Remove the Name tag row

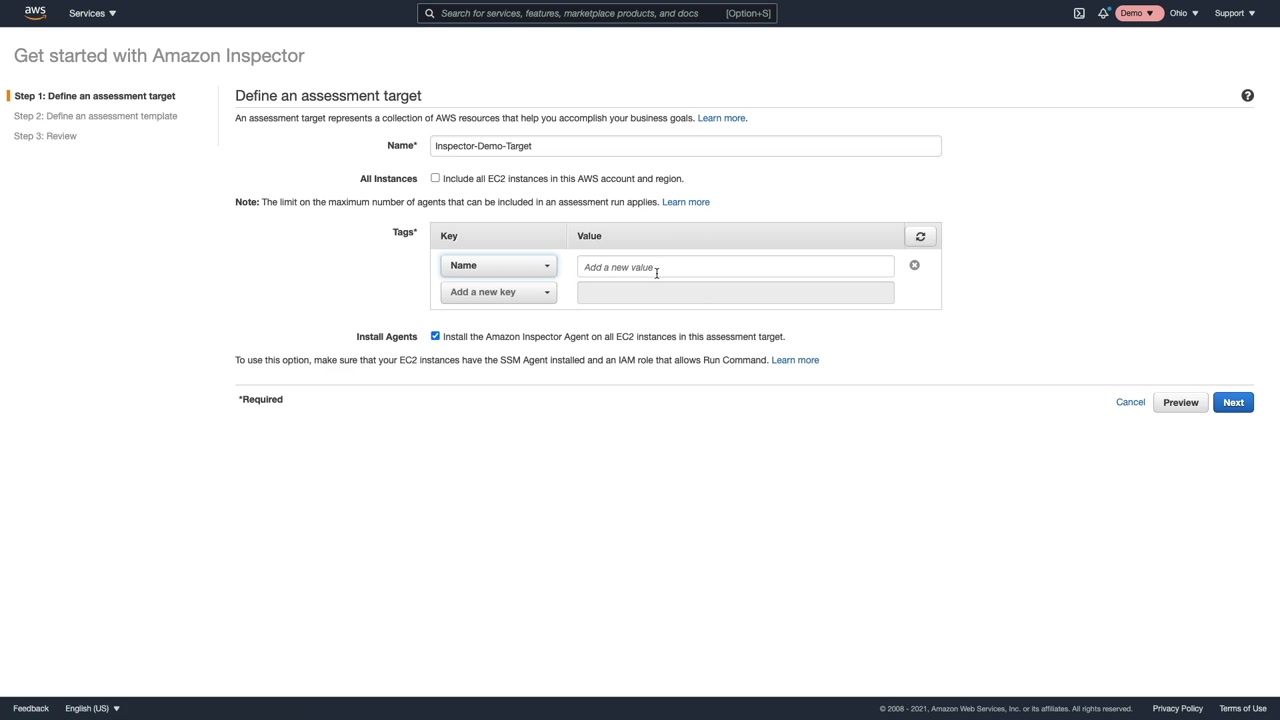pos(914,265)
